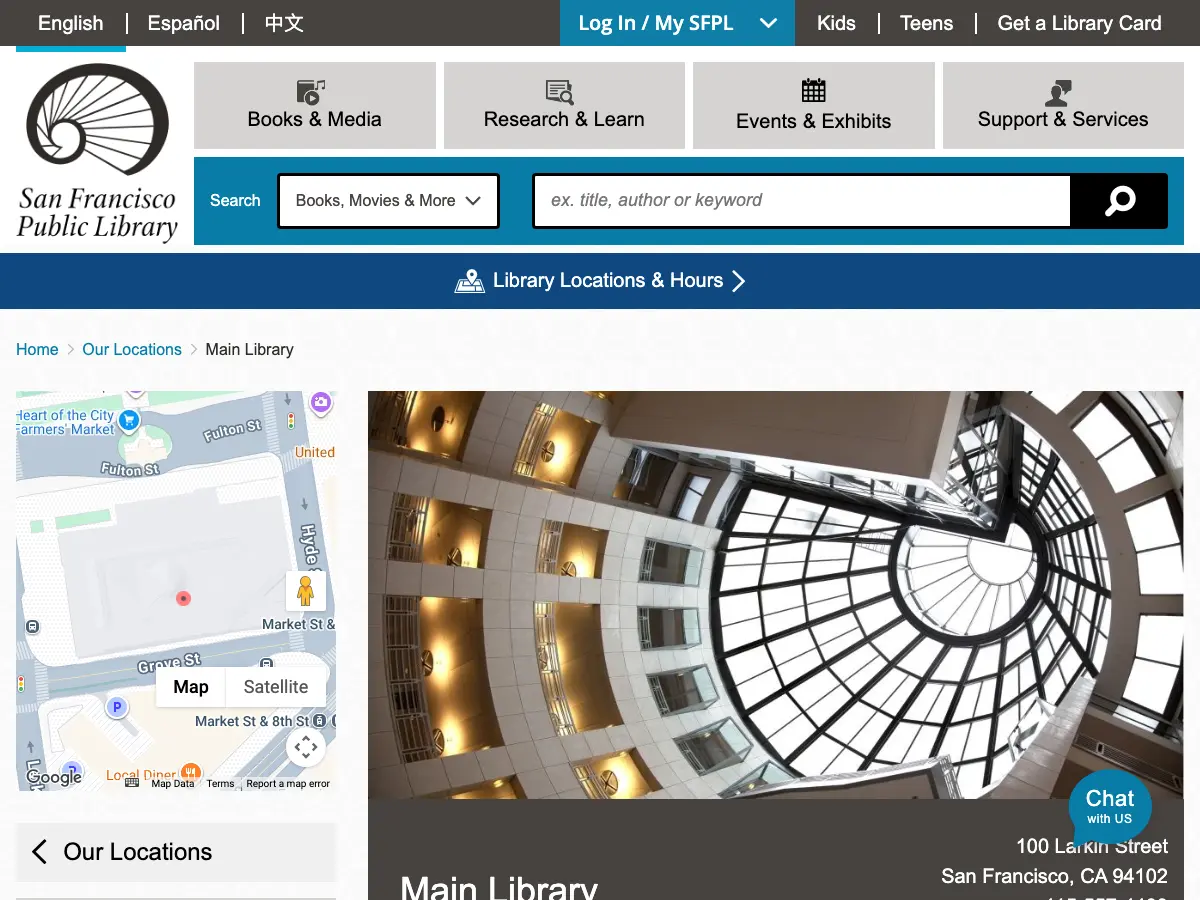Image resolution: width=1200 pixels, height=900 pixels.
Task: Go to the Teens page
Action: (926, 23)
